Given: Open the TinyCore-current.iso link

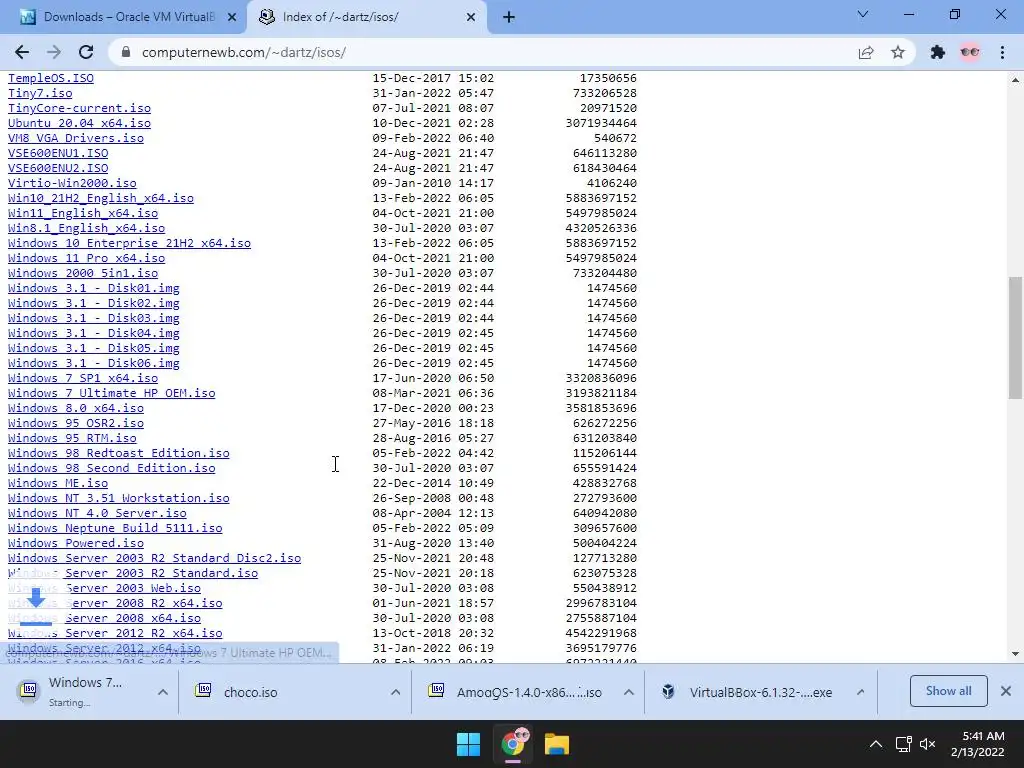Looking at the screenshot, I should point(79,108).
